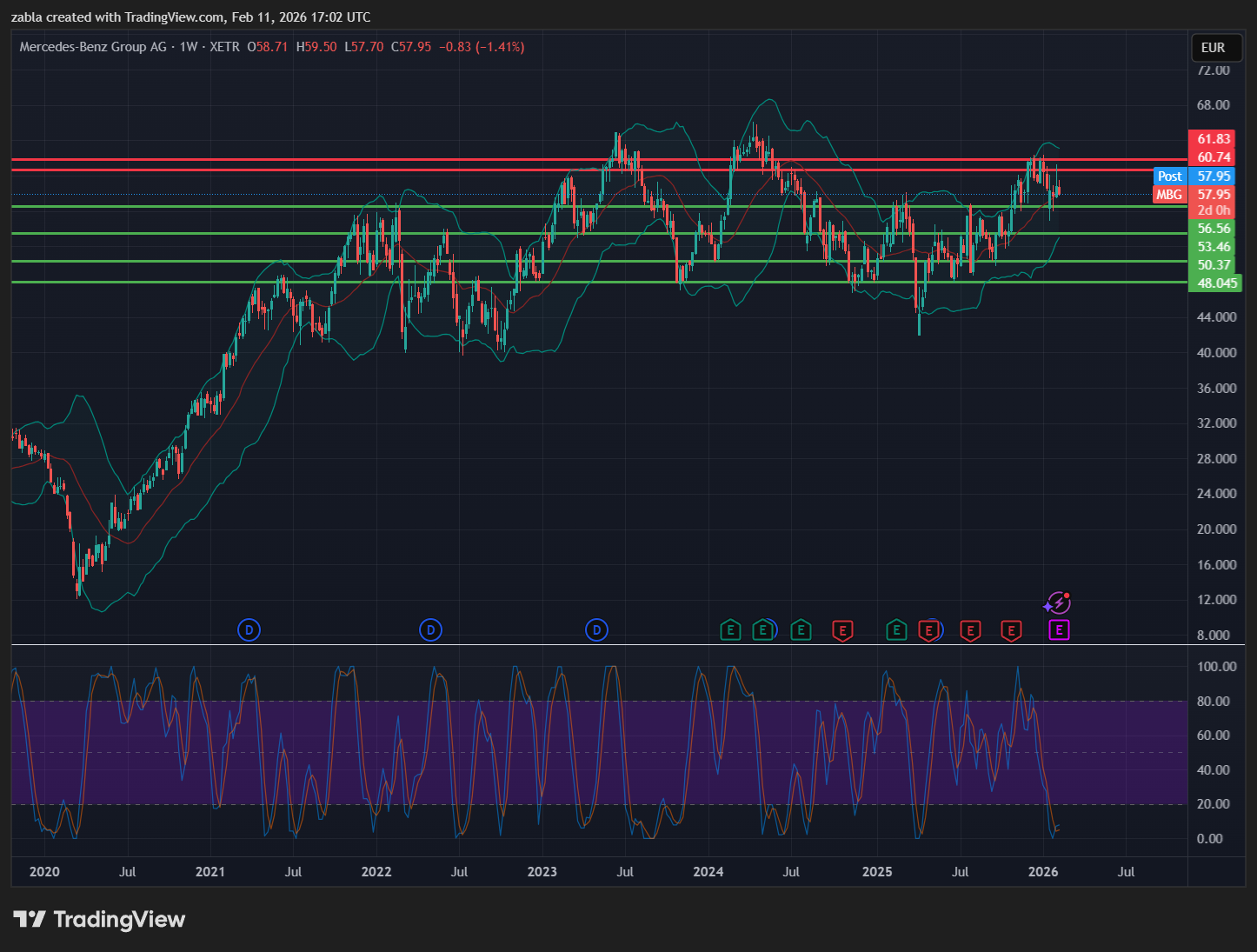Viewport: 1257px width, 952px height.
Task: Click the dividend D marker near 2022
Action: 430,630
